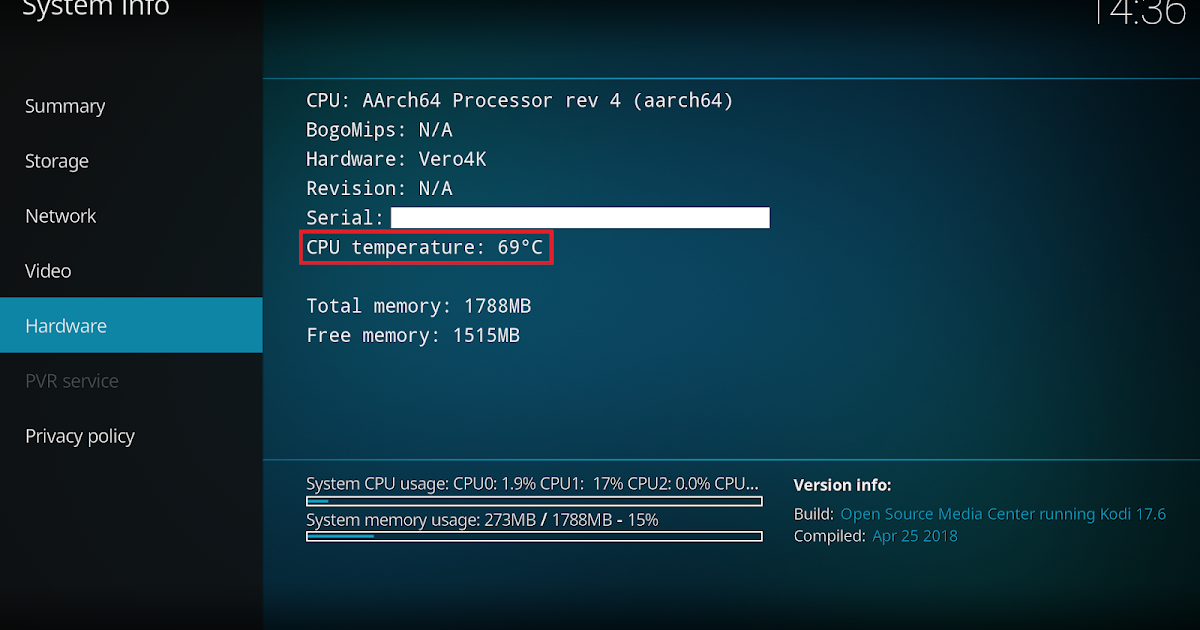Click the Version info label
This screenshot has width=1200, height=630.
pos(842,484)
